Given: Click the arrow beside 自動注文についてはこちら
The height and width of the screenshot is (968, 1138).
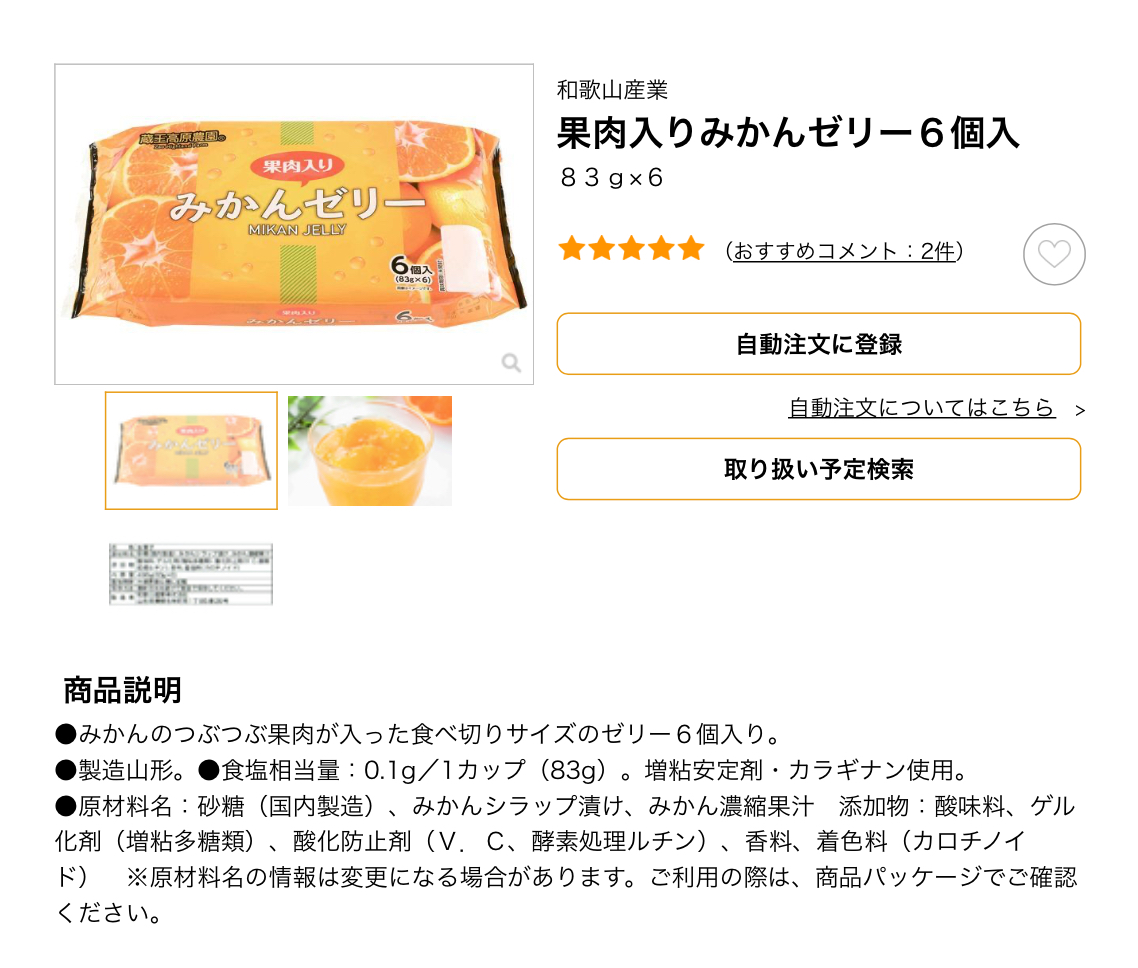Looking at the screenshot, I should (x=1079, y=410).
